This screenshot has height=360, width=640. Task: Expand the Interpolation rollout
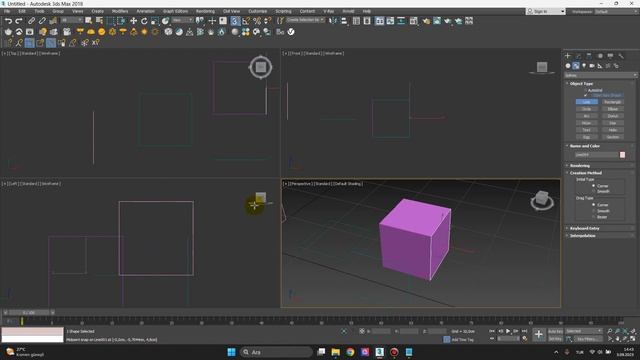click(x=582, y=236)
